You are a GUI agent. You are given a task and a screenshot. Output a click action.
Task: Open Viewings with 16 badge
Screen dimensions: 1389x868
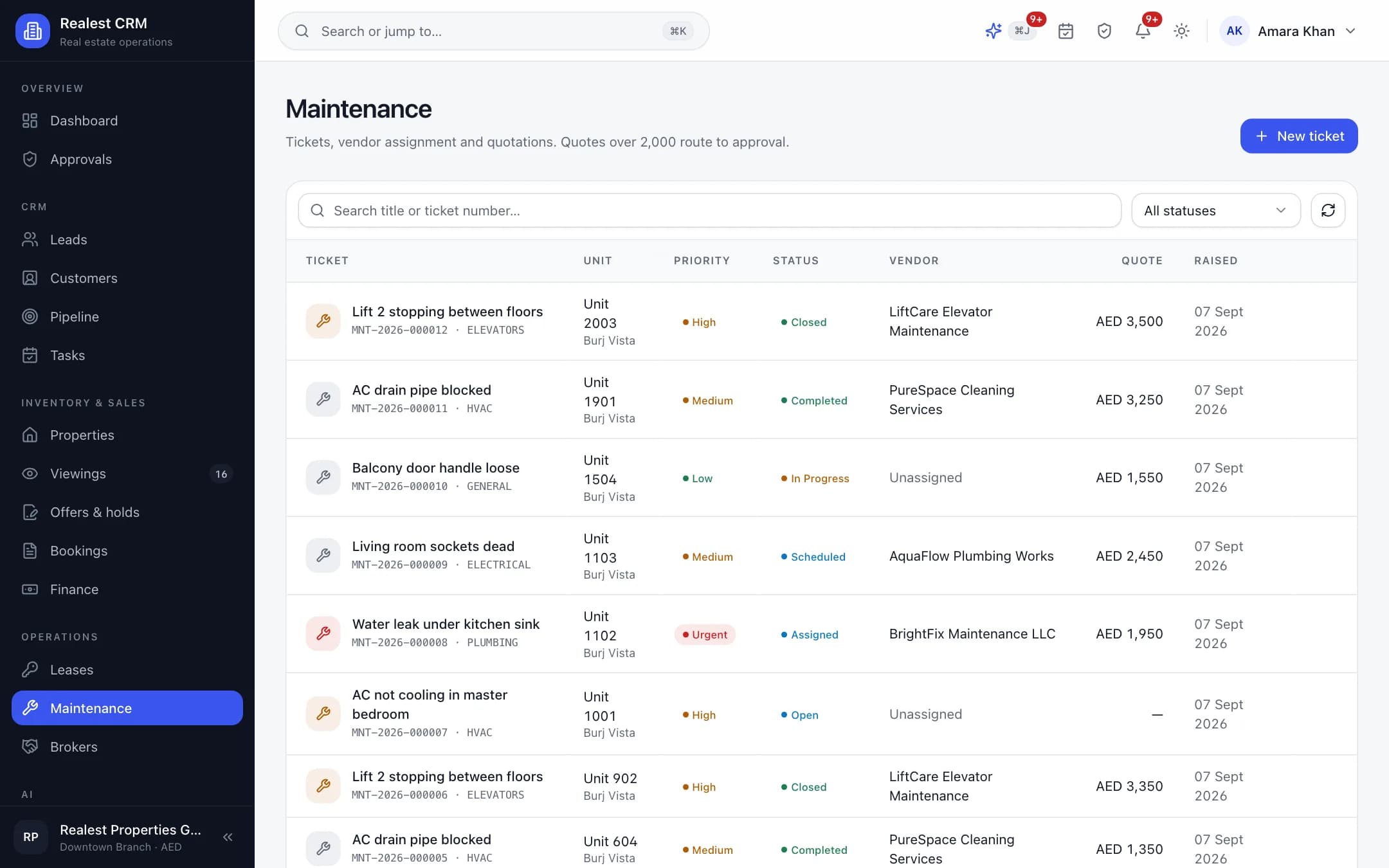tap(127, 474)
